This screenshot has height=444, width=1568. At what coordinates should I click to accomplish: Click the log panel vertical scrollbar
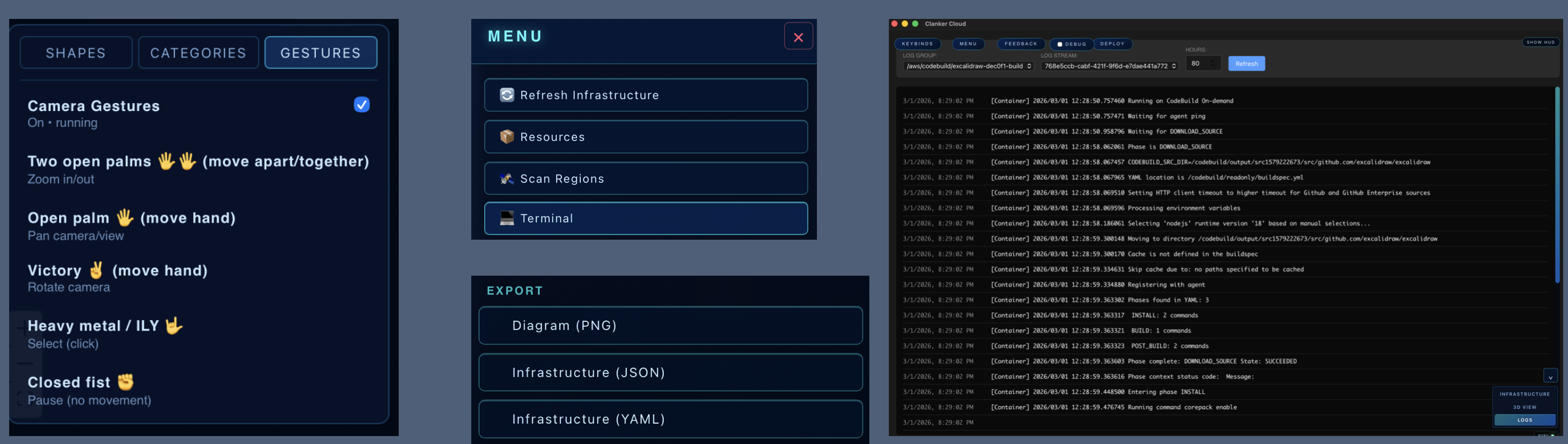(x=1557, y=185)
